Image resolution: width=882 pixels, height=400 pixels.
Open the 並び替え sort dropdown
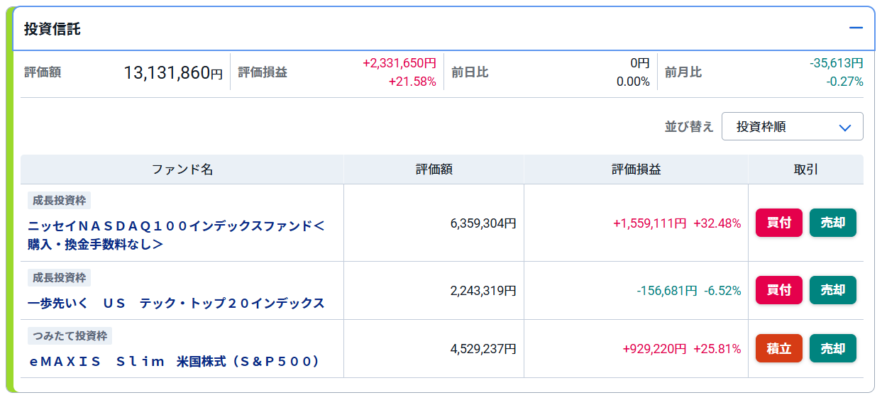[x=792, y=127]
